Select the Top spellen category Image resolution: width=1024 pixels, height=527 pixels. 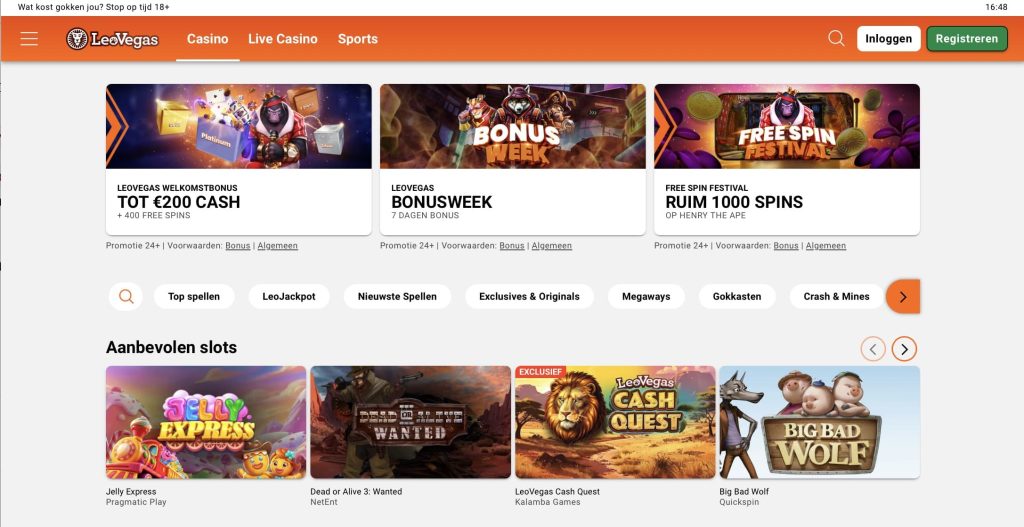pyautogui.click(x=194, y=296)
